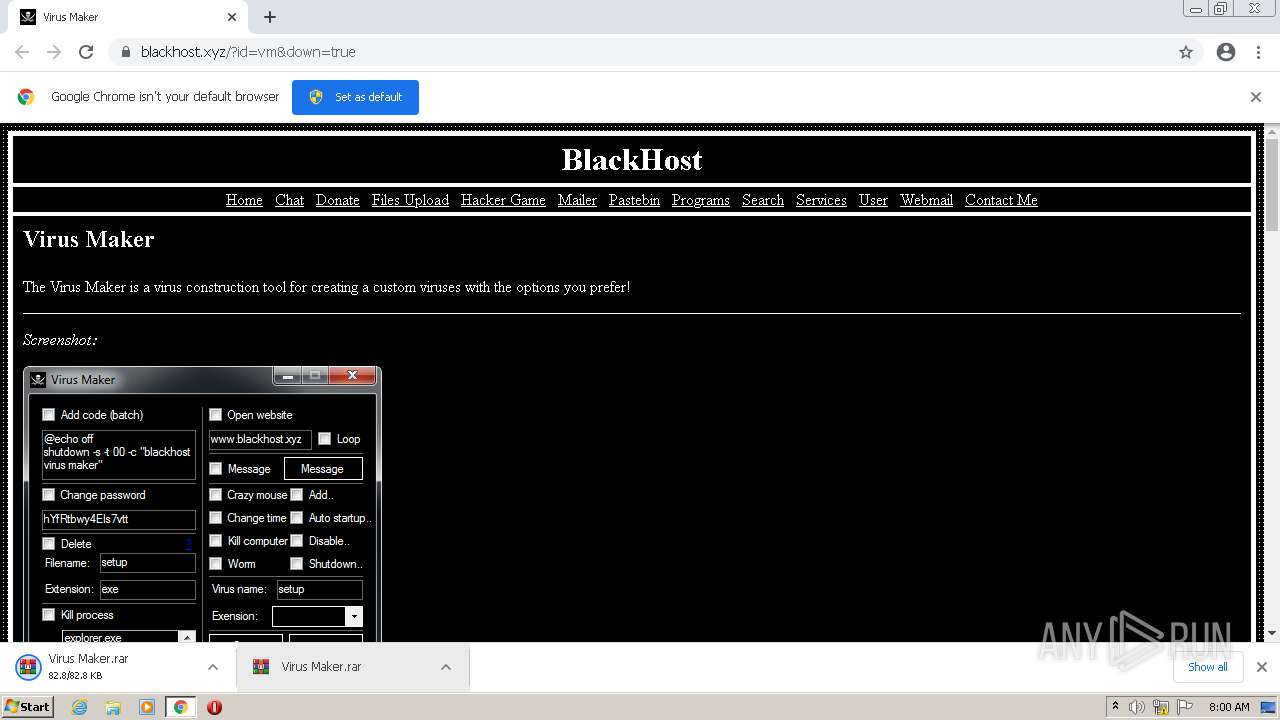
Task: Expand options for second Virus Maker.rar download
Action: 446,667
